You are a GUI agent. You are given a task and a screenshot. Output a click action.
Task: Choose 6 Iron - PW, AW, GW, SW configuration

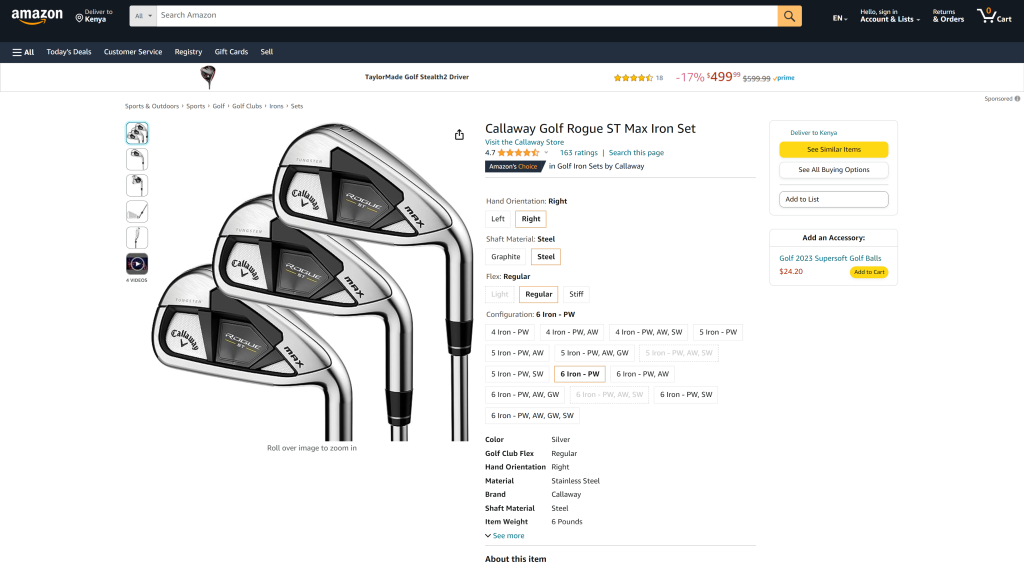tap(532, 415)
